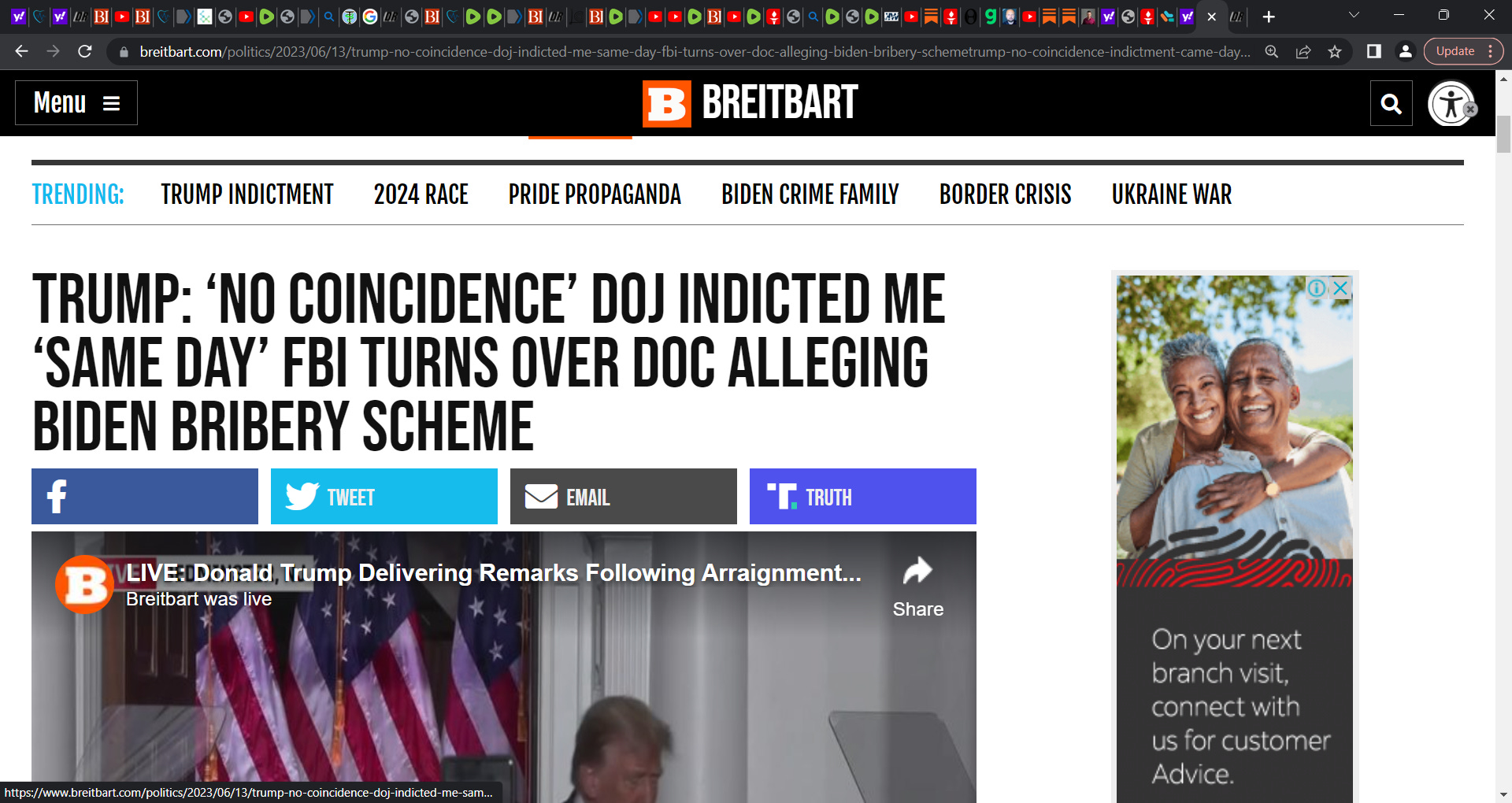This screenshot has height=803, width=1512.
Task: Open the browser zoom magnifier icon
Action: tap(1271, 52)
